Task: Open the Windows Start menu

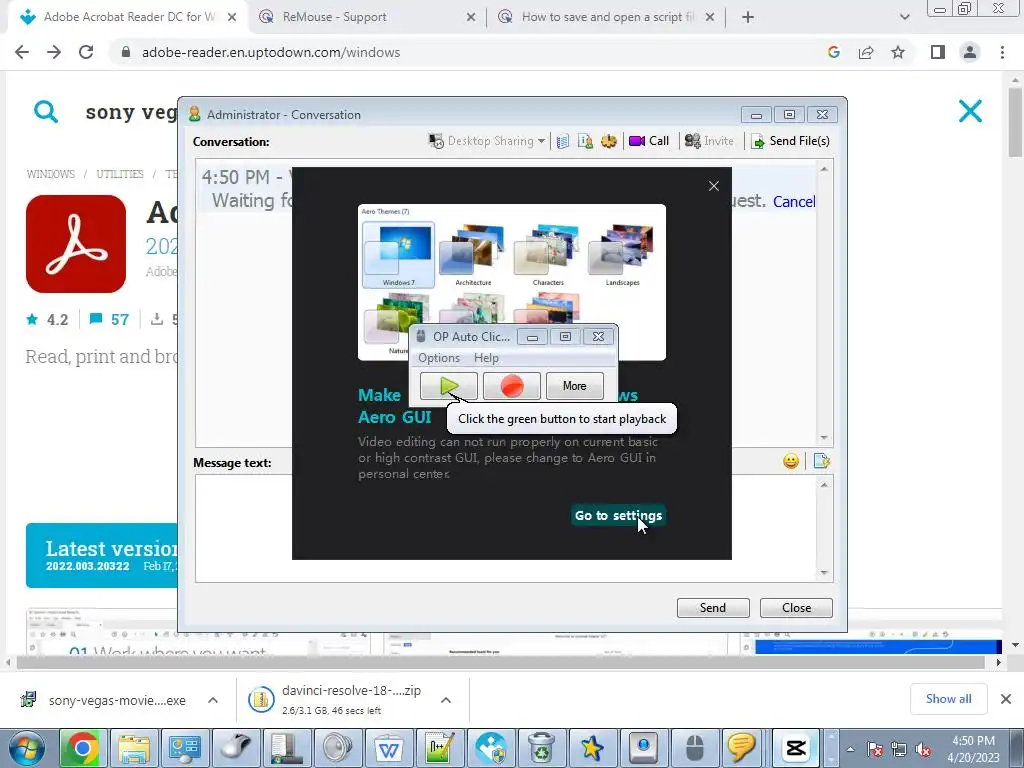Action: tap(27, 748)
